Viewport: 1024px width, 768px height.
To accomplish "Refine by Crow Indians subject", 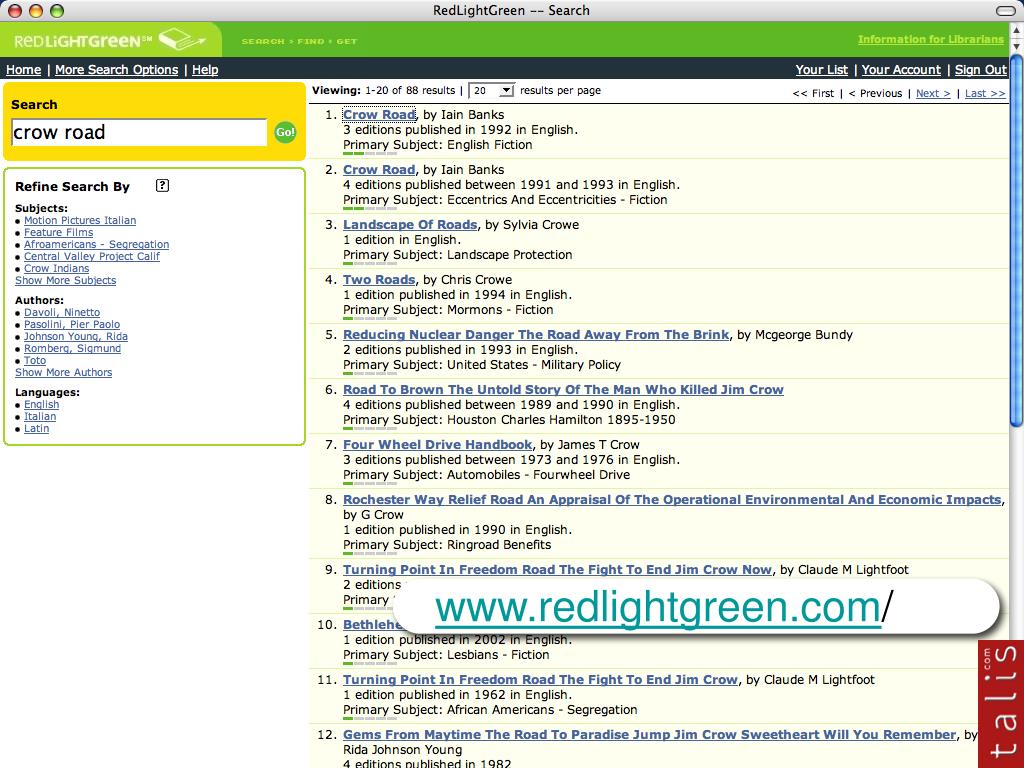I will [56, 268].
